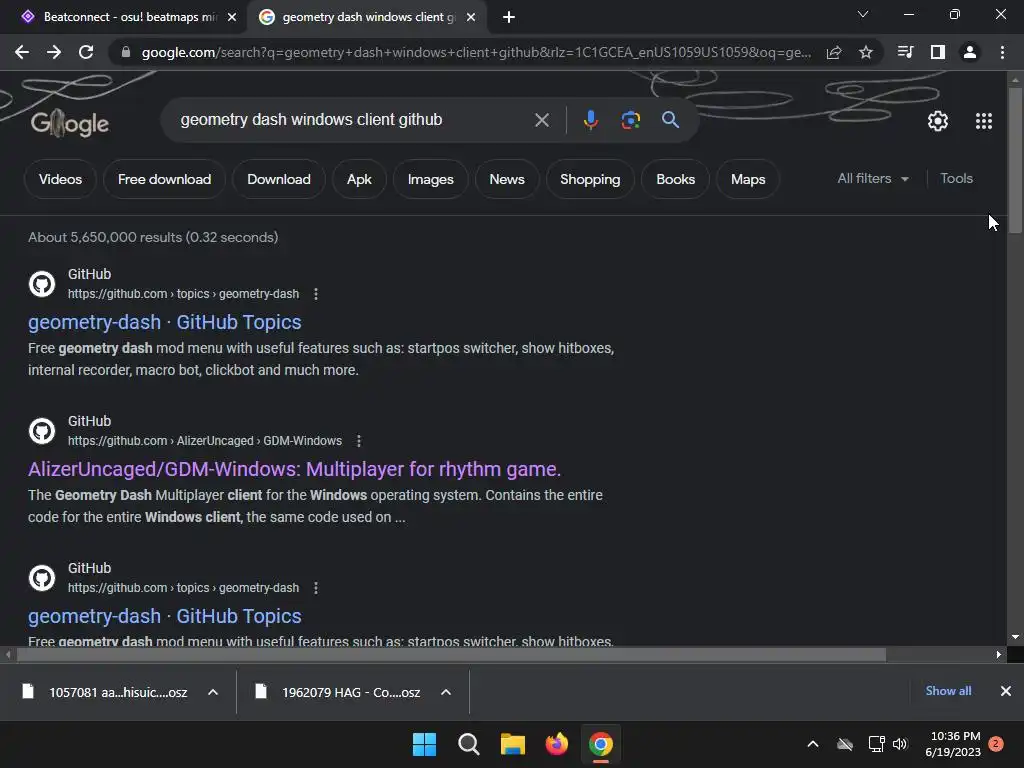Click GitHub favicon of AlizerUncaged result
The height and width of the screenshot is (768, 1024).
(42, 431)
